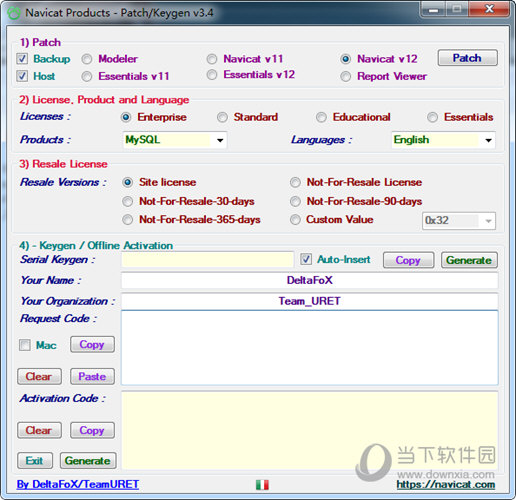Select the Custom Value radio button
Screen dimensions: 516x500
tap(295, 220)
